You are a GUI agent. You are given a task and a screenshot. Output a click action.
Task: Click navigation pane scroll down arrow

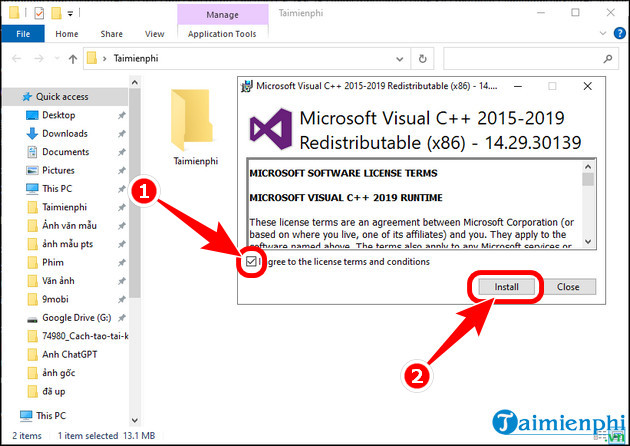(135, 421)
